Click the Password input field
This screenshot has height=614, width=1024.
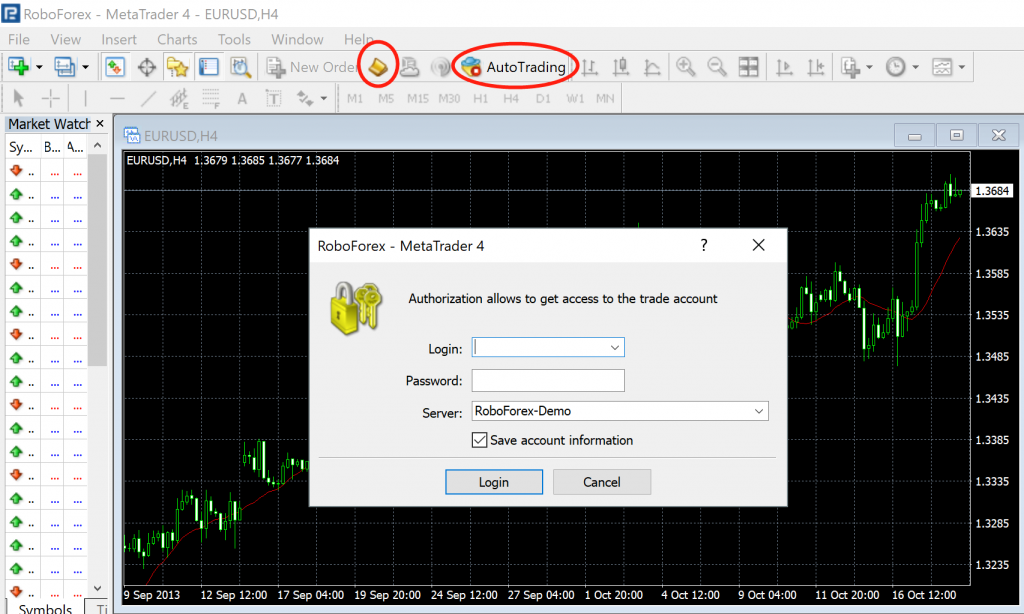pos(548,380)
